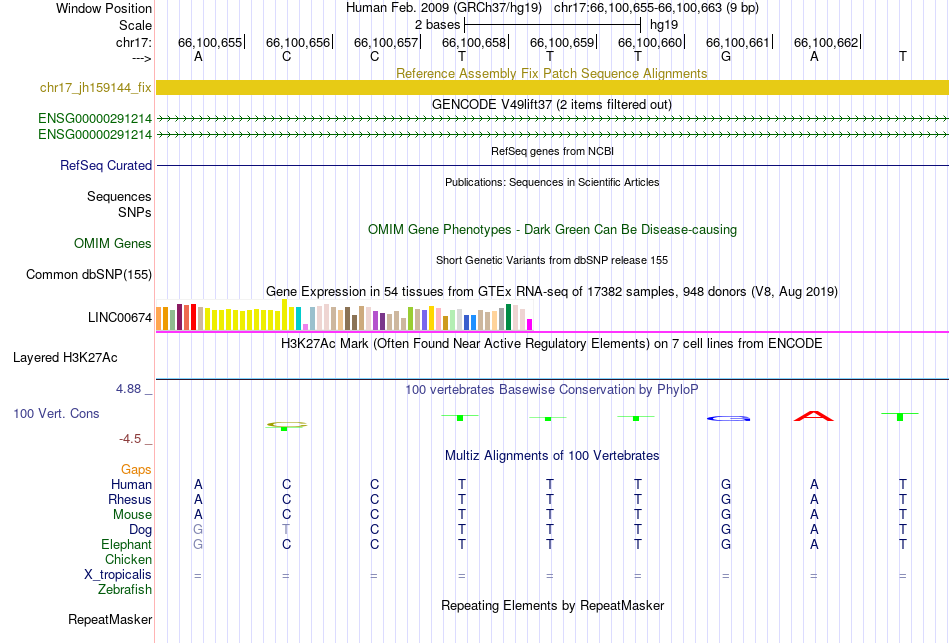The width and height of the screenshot is (950, 643).
Task: Open the GENCODE V49lift37 track title
Action: (x=551, y=104)
